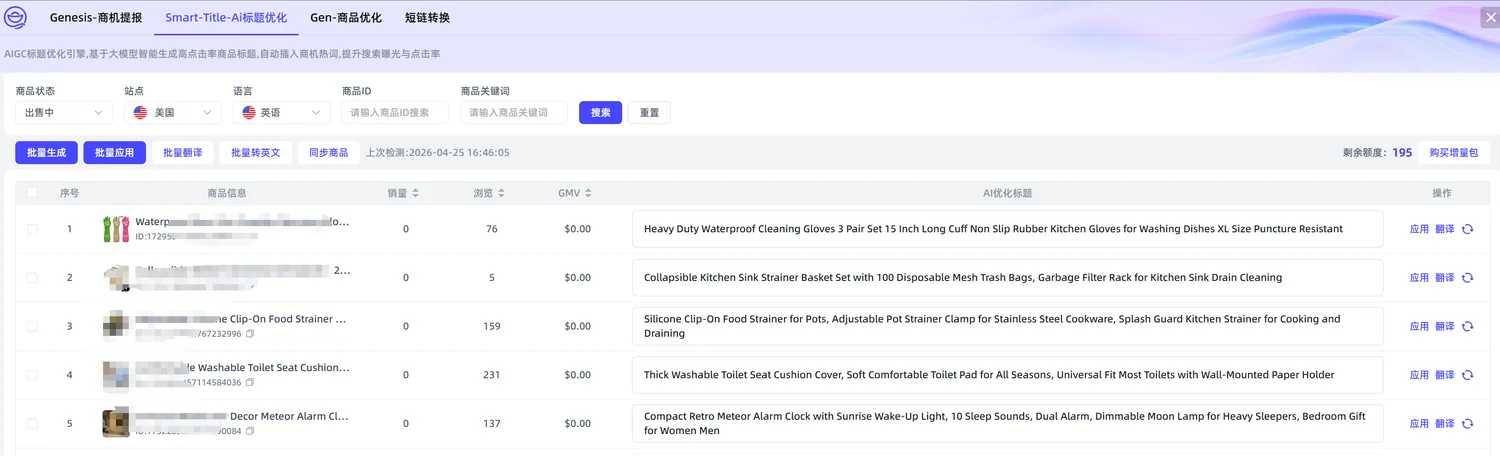The width and height of the screenshot is (1500, 456).
Task: Focus the 商品ID search input field
Action: (x=395, y=113)
